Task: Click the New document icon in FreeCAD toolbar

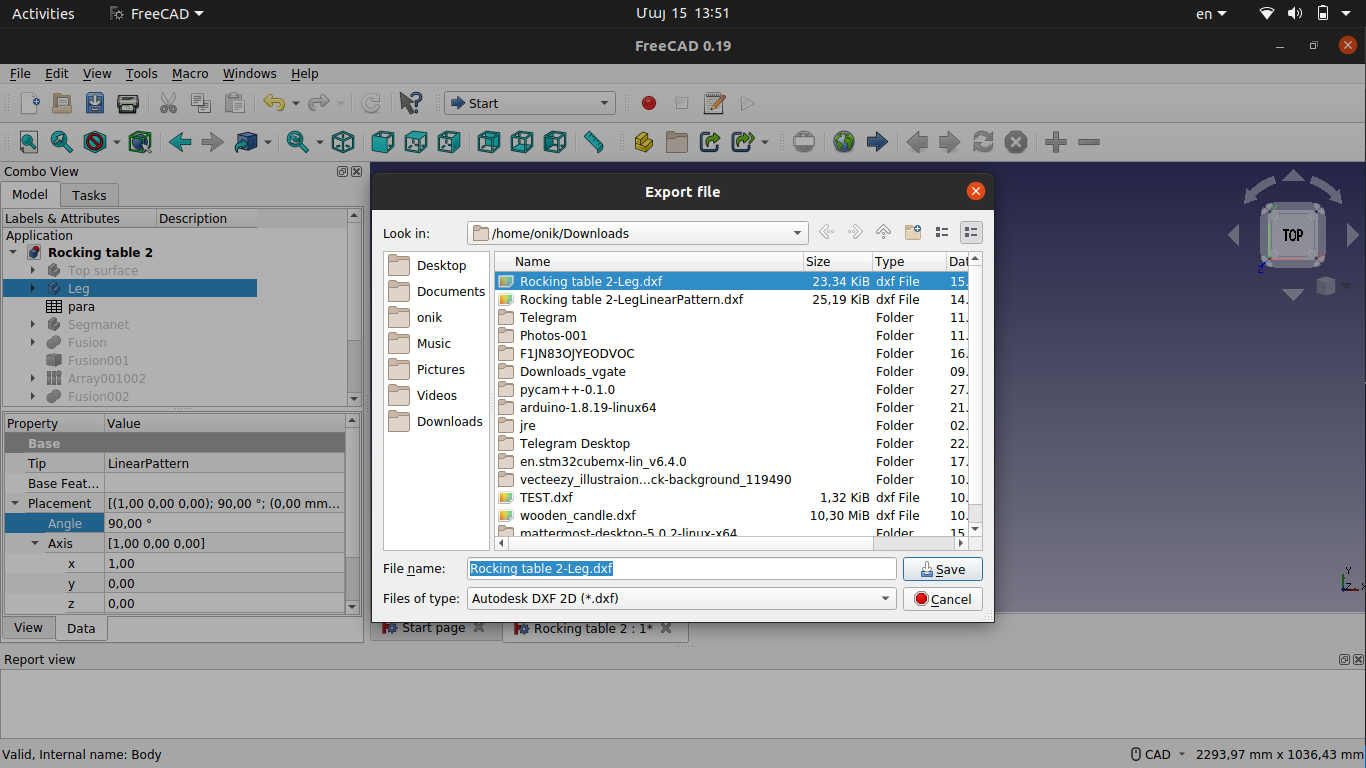Action: [29, 103]
